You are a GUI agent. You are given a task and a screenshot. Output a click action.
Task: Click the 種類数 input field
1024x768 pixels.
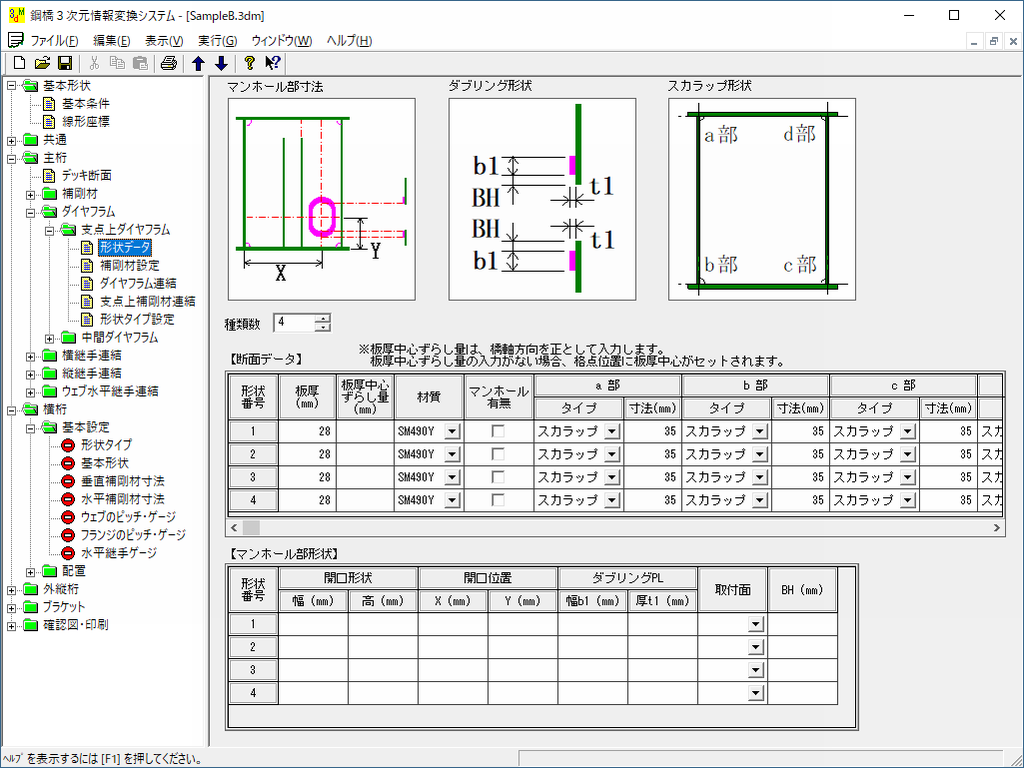(294, 323)
